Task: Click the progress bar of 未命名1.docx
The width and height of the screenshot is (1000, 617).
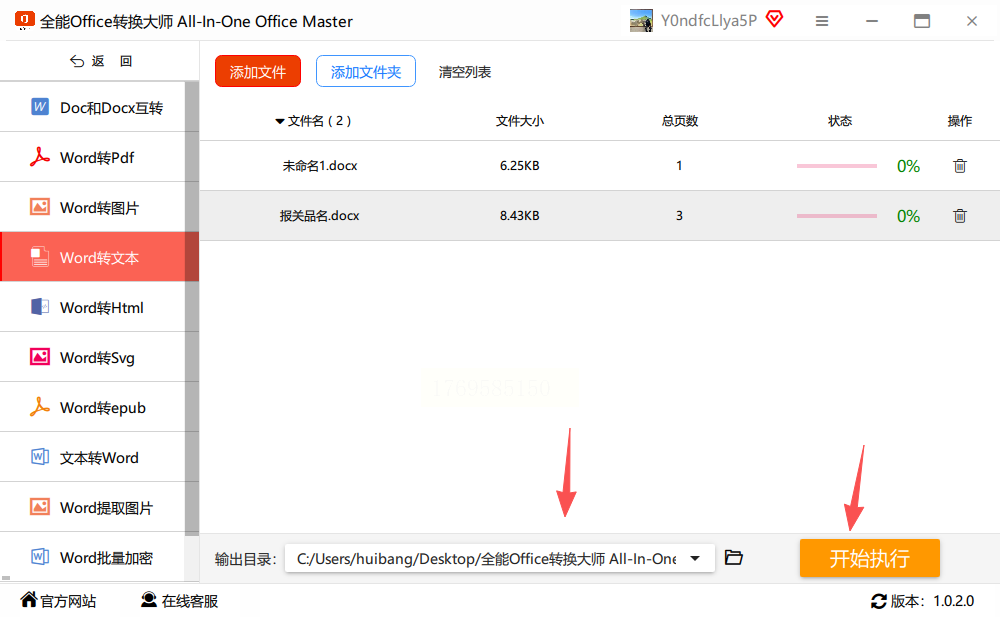Action: click(x=837, y=166)
